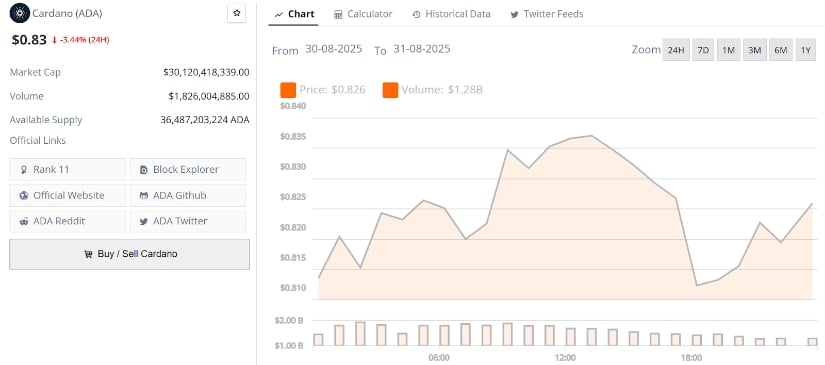This screenshot has width=825, height=365.
Task: Click the Calculator tab icon
Action: click(338, 14)
